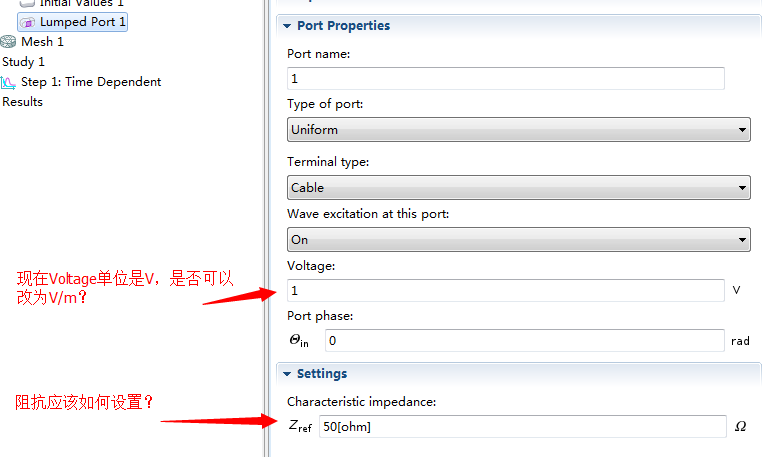This screenshot has height=457, width=764.
Task: Collapse the Port Properties section
Action: coord(287,26)
